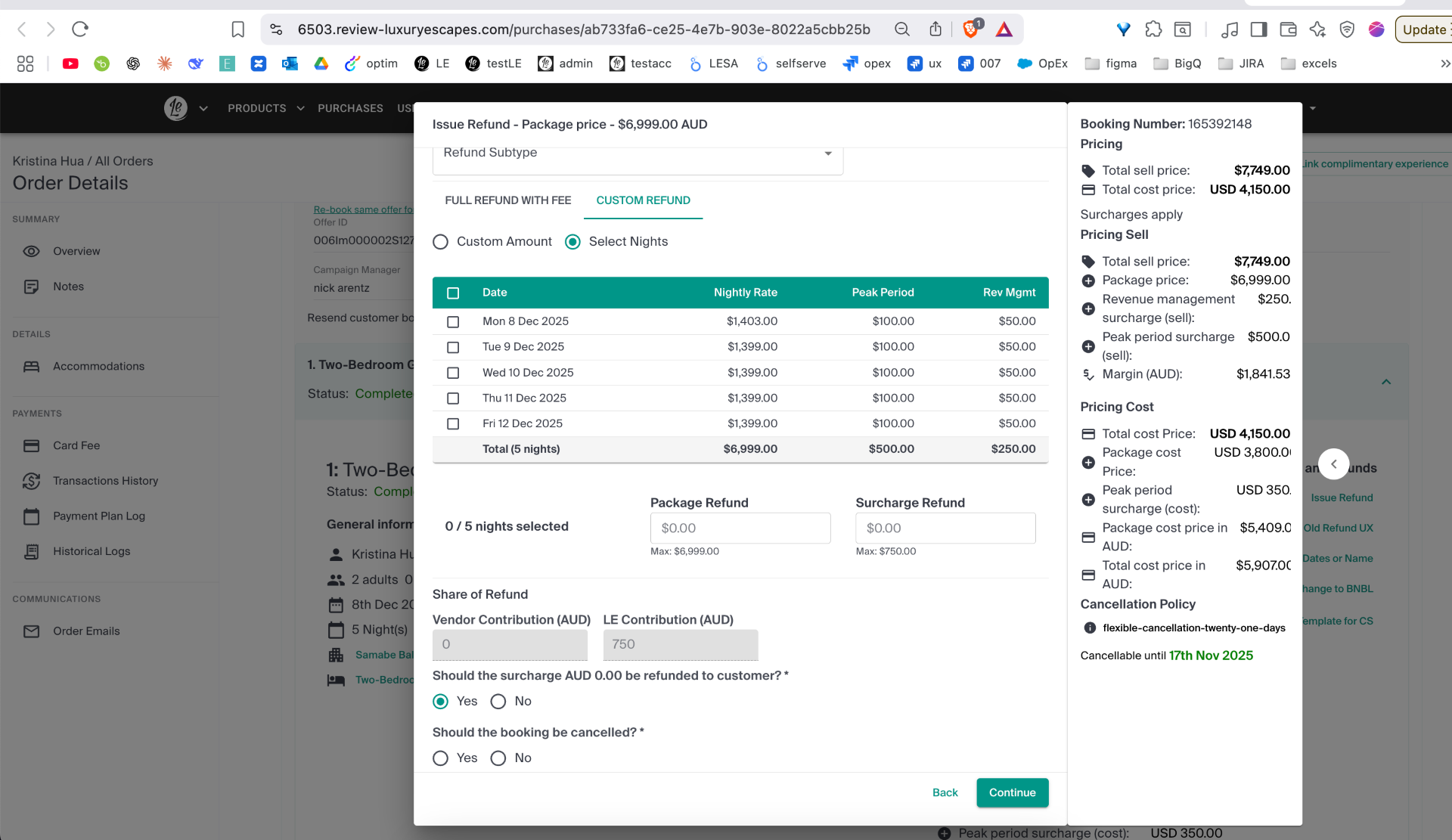
Task: Check the Mon 8 Dec 2025 checkbox
Action: (453, 321)
